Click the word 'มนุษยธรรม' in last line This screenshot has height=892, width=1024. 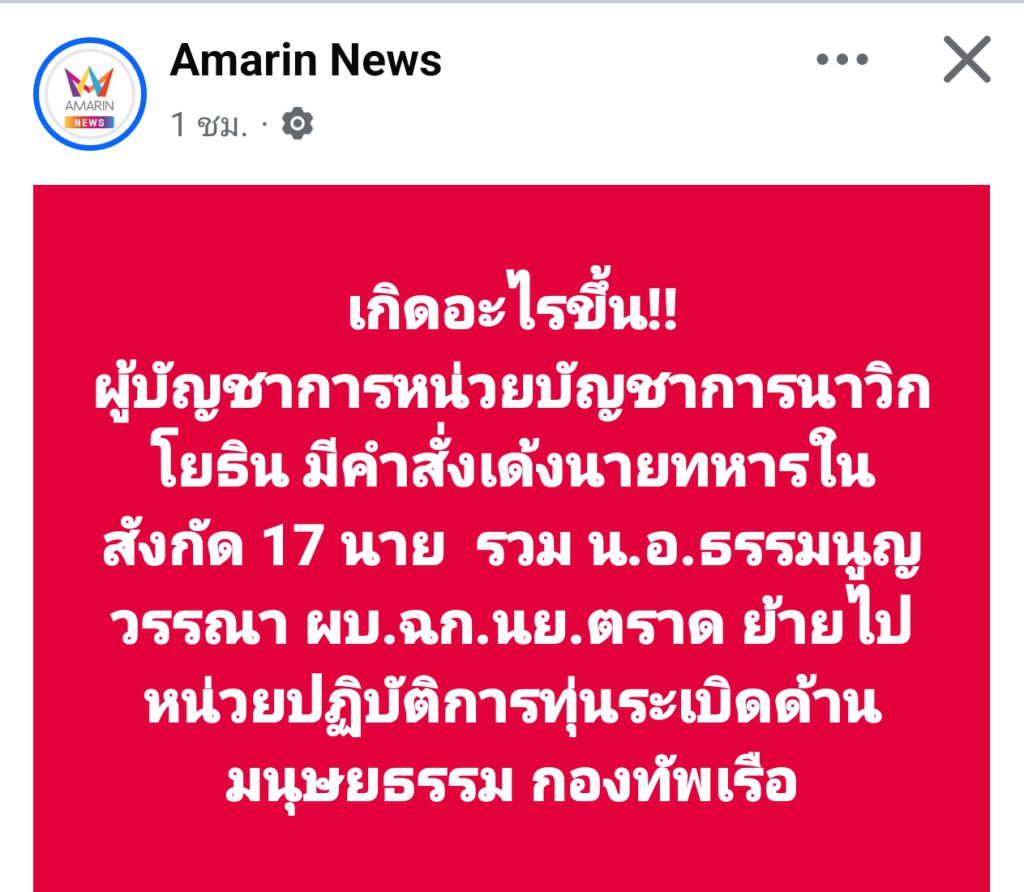point(369,781)
